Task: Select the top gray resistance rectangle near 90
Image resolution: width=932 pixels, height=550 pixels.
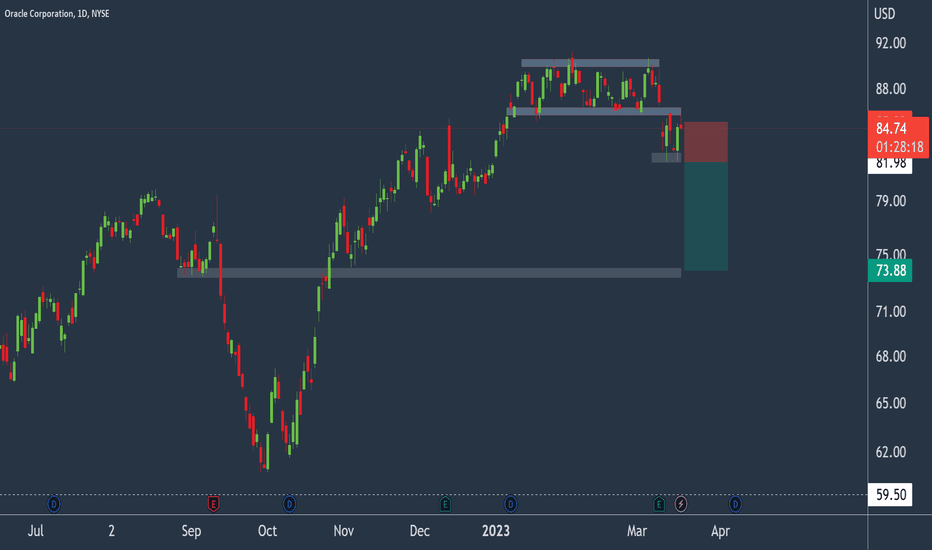Action: 590,63
